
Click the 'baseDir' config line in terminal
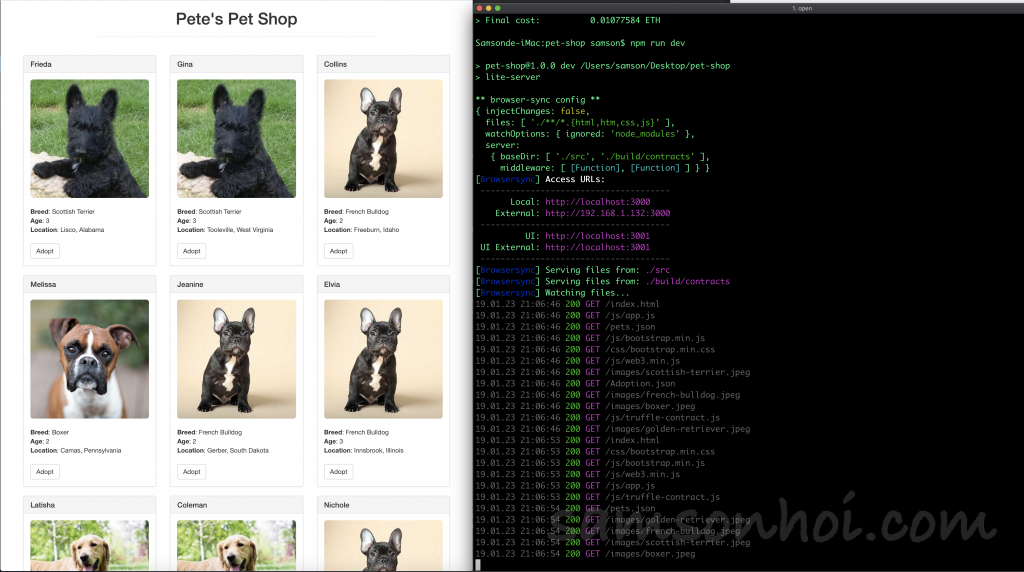[600, 156]
